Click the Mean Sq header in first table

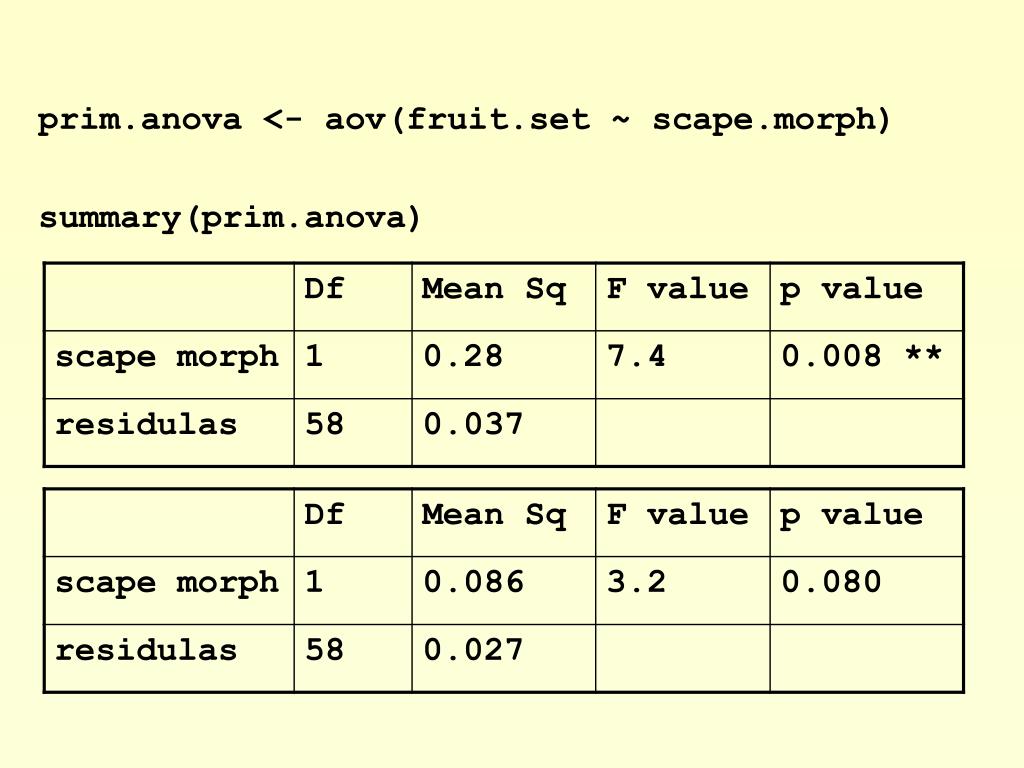[x=494, y=289]
